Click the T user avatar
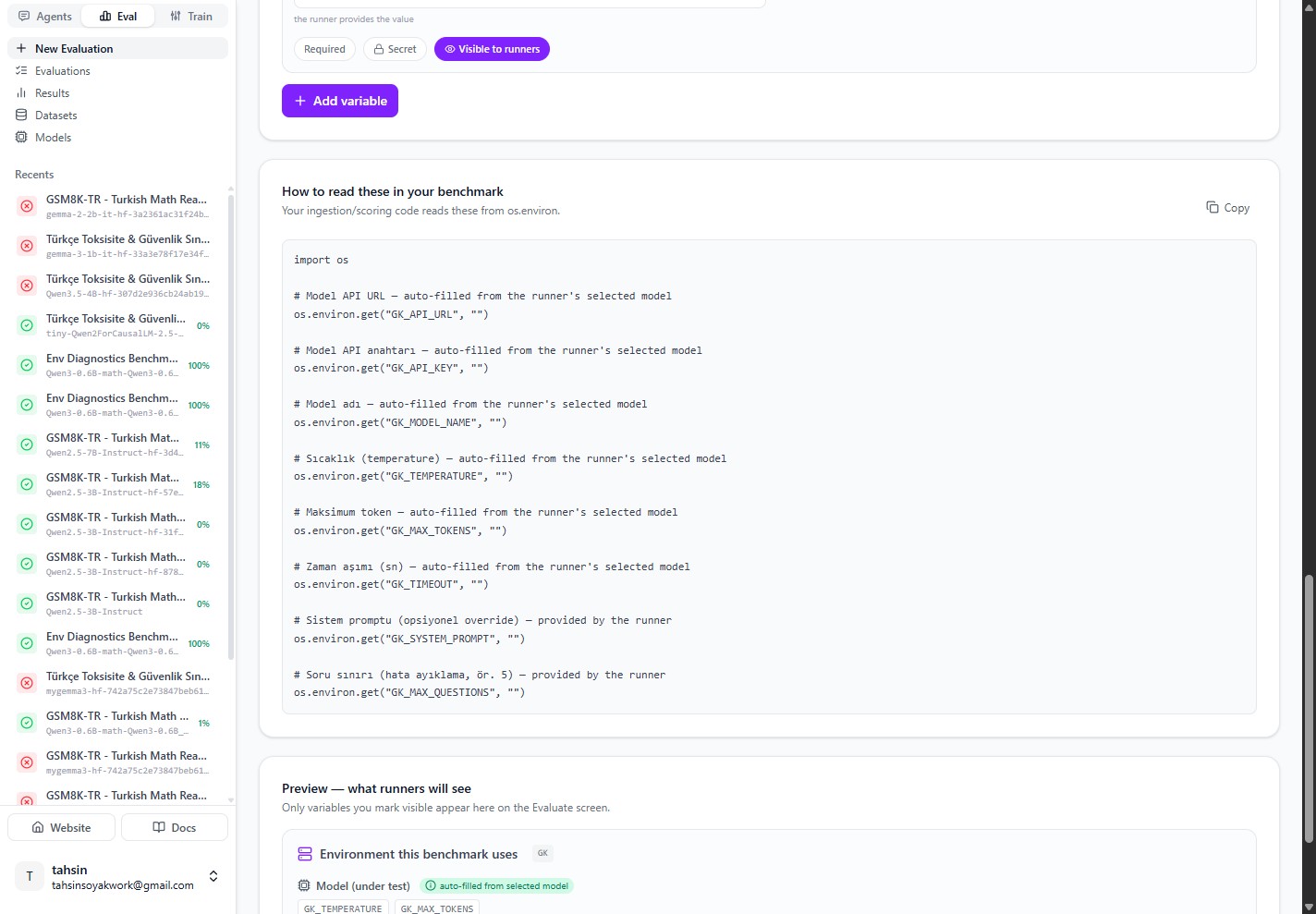 (30, 876)
